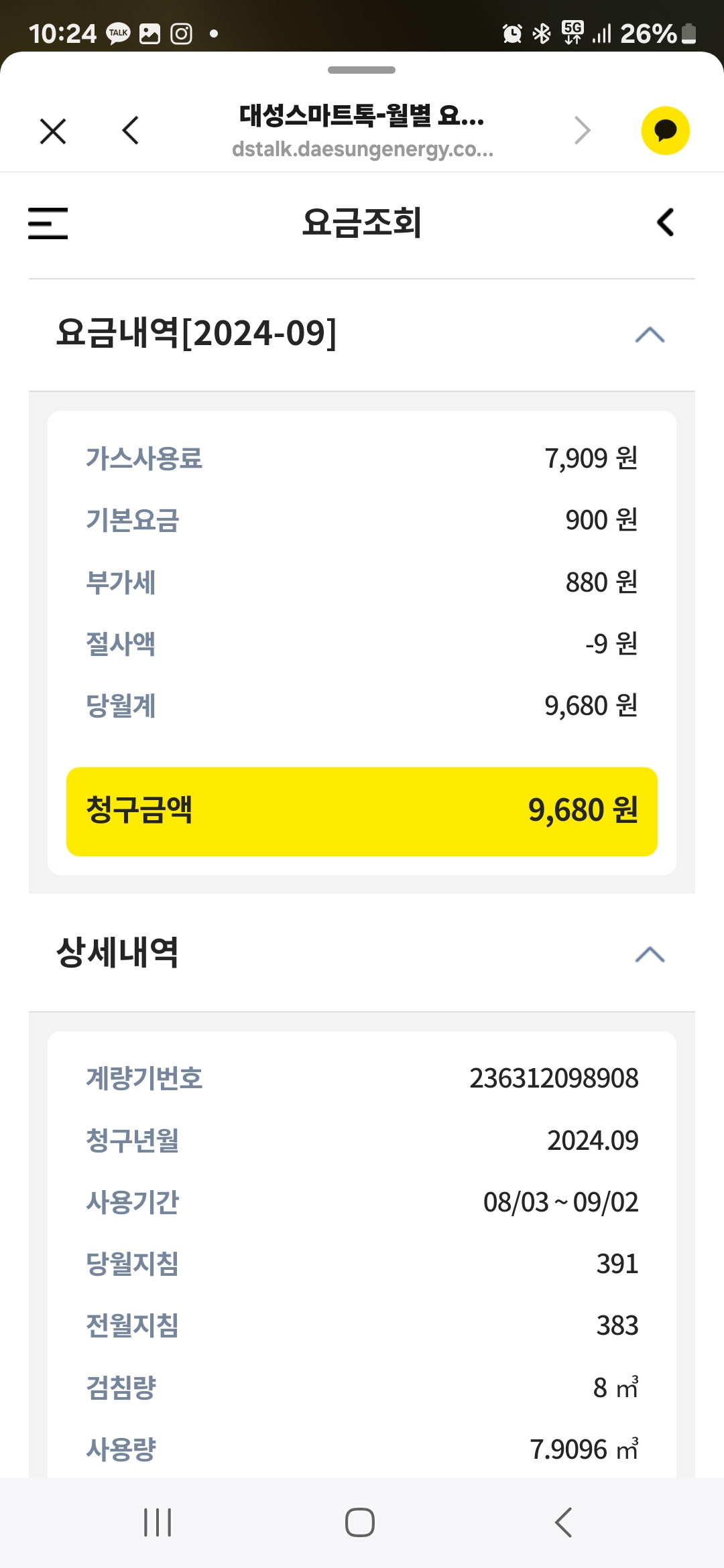Tap the sheet drag handle at top
This screenshot has width=724, height=1568.
point(362,70)
